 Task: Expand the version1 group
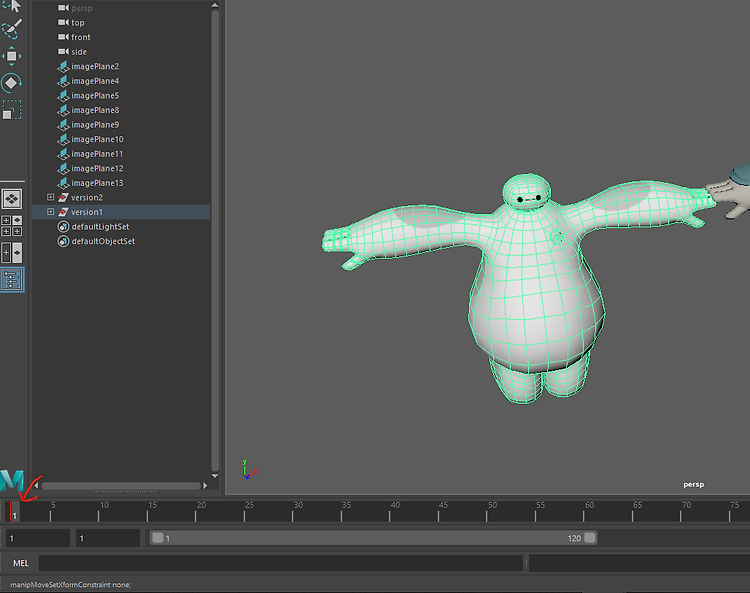click(50, 211)
